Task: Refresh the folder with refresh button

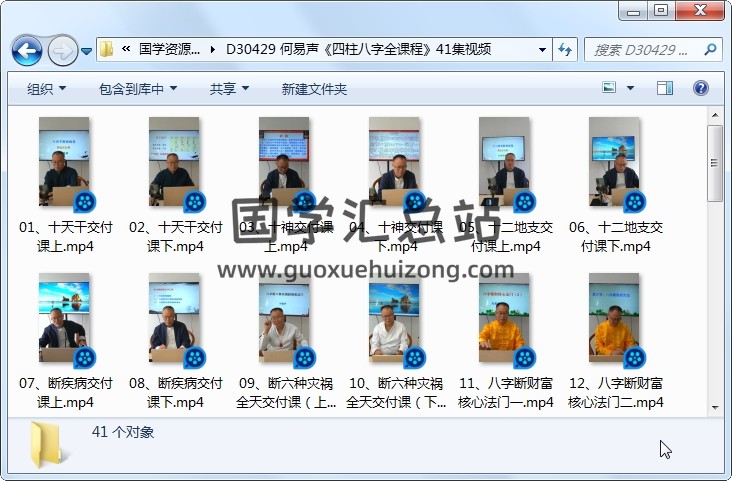Action: tap(565, 50)
